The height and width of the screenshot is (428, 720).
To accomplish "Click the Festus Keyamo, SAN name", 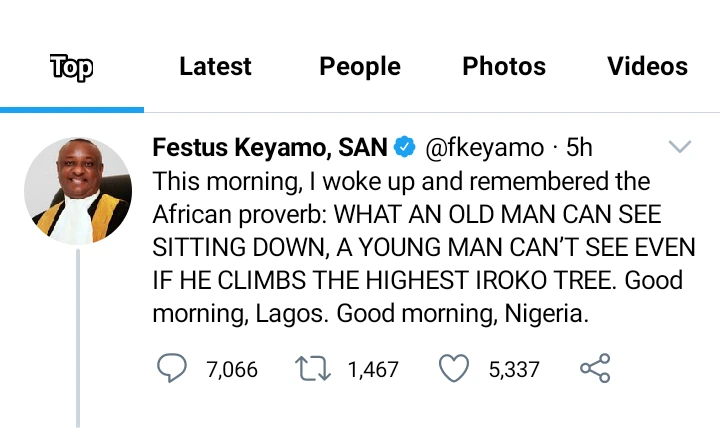I will pos(270,147).
